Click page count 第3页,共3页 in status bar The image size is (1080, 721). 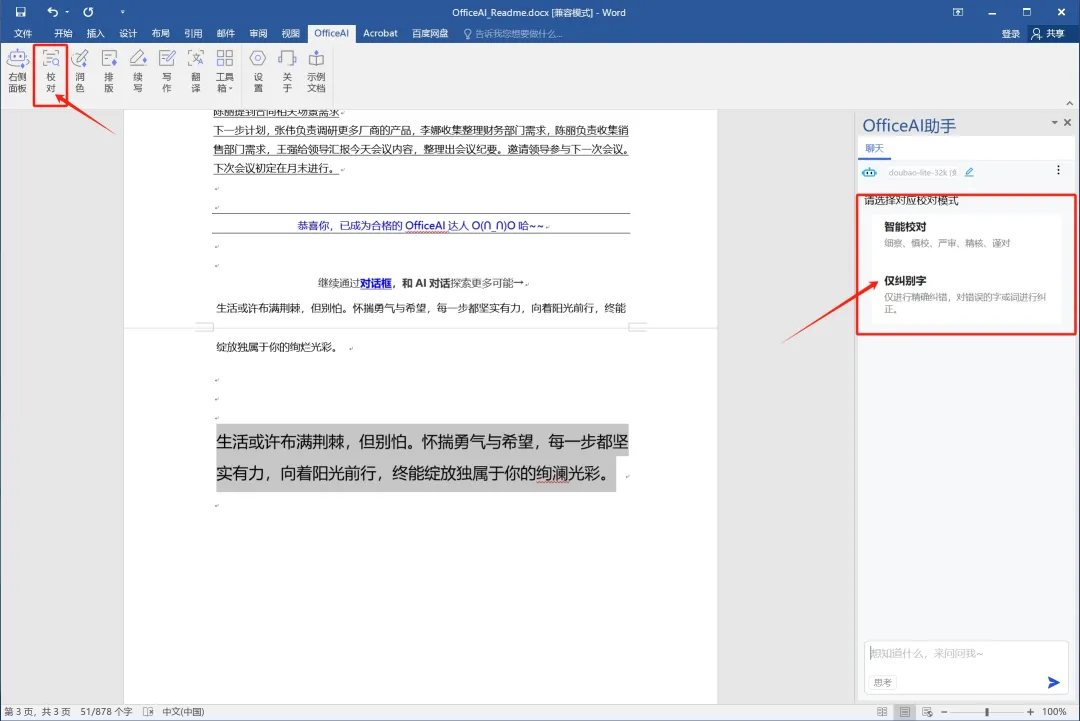coord(37,712)
